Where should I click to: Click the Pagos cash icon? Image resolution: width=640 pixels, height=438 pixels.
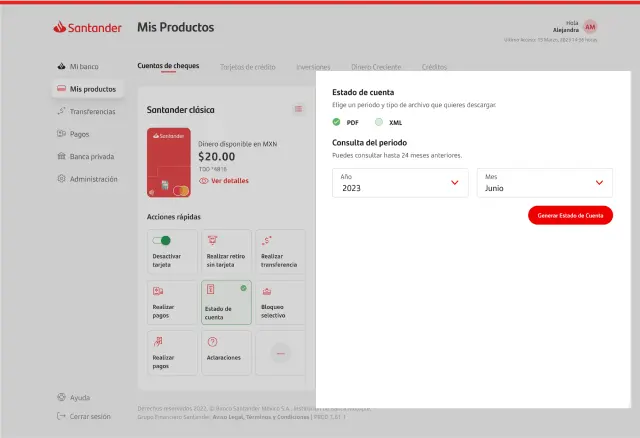tap(61, 133)
